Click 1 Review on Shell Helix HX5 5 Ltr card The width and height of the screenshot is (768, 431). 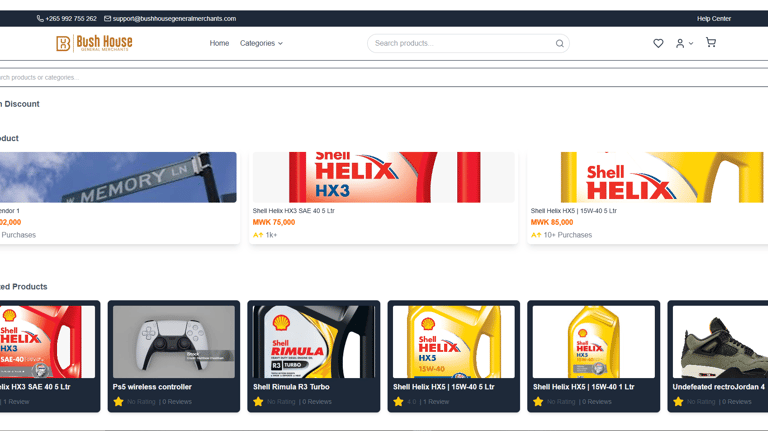coord(436,402)
